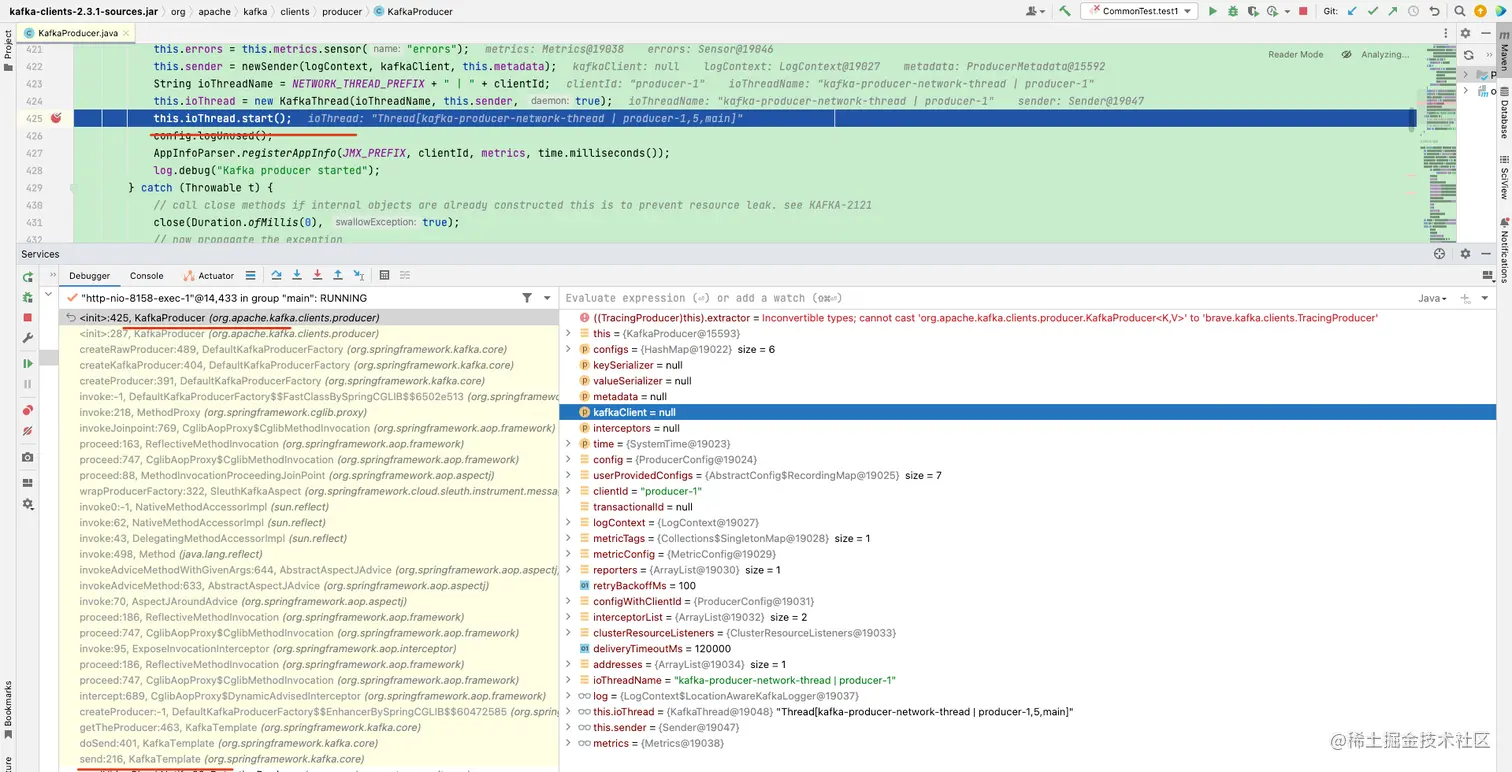
Task: Run CommonTest.test1 with the green play icon
Action: pyautogui.click(x=1213, y=11)
